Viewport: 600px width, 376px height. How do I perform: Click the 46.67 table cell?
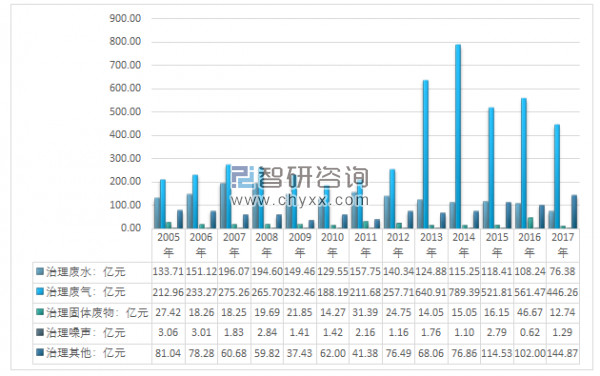tap(530, 313)
